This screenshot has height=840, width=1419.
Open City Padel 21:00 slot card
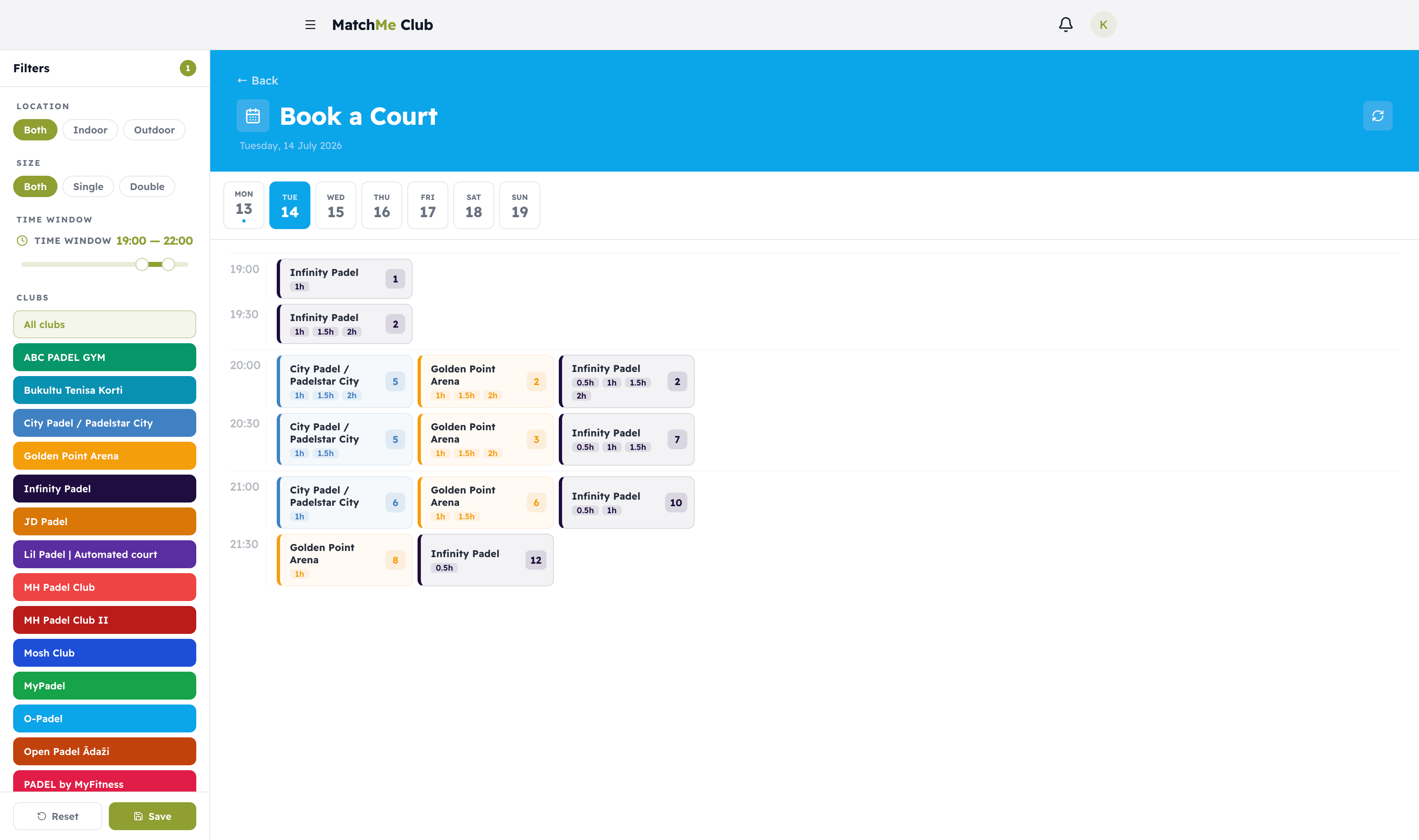point(344,503)
